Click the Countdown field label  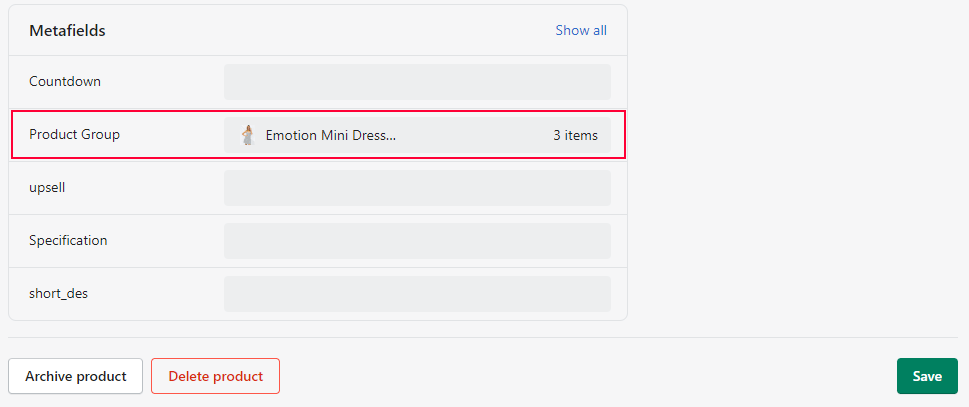[x=65, y=82]
